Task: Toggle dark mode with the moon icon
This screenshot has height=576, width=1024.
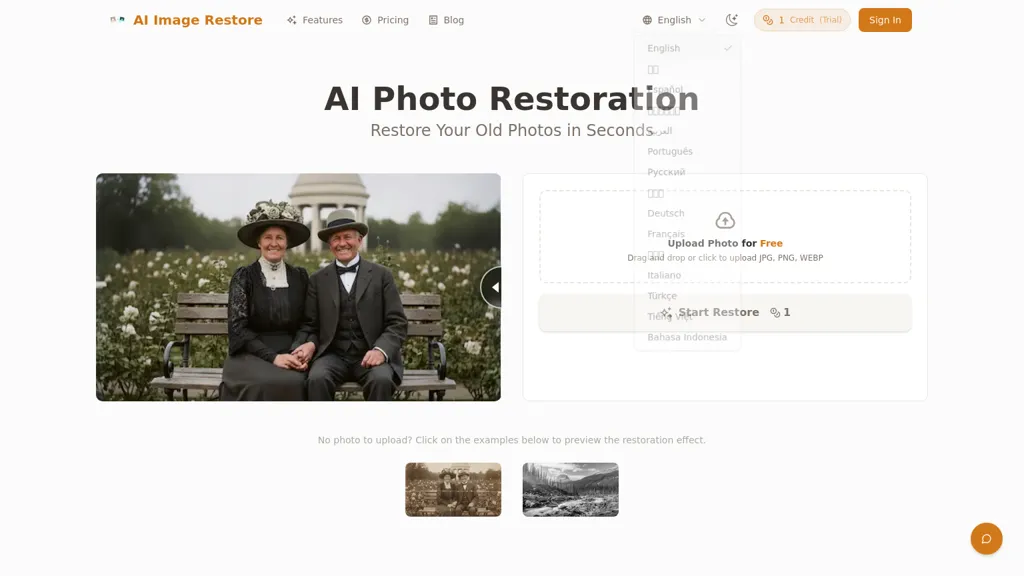Action: coord(731,20)
